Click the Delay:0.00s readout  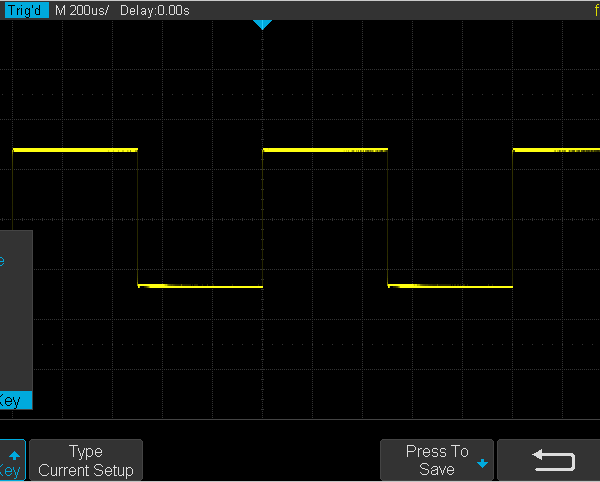pos(154,10)
